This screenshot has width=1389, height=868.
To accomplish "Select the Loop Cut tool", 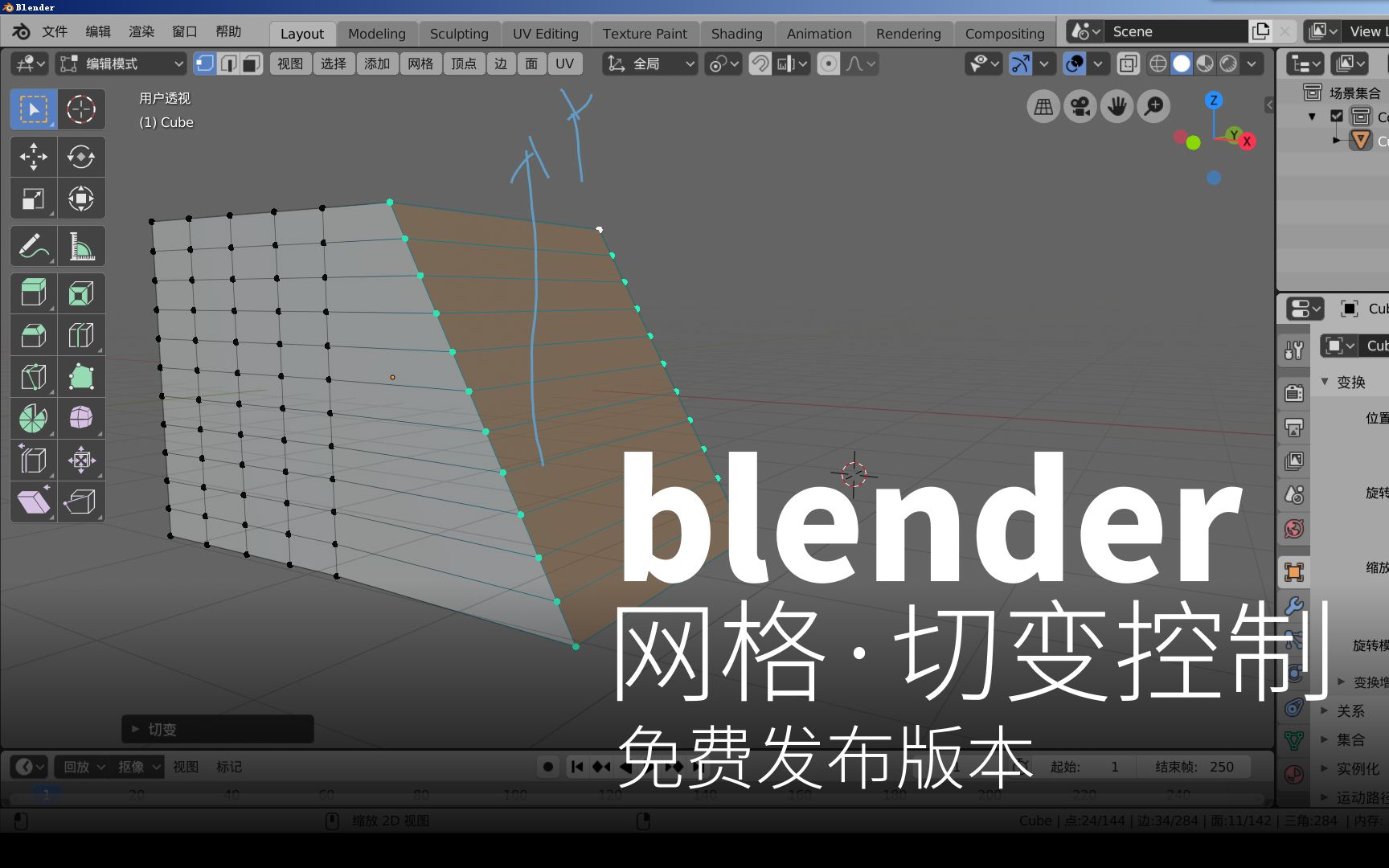I will tap(81, 335).
